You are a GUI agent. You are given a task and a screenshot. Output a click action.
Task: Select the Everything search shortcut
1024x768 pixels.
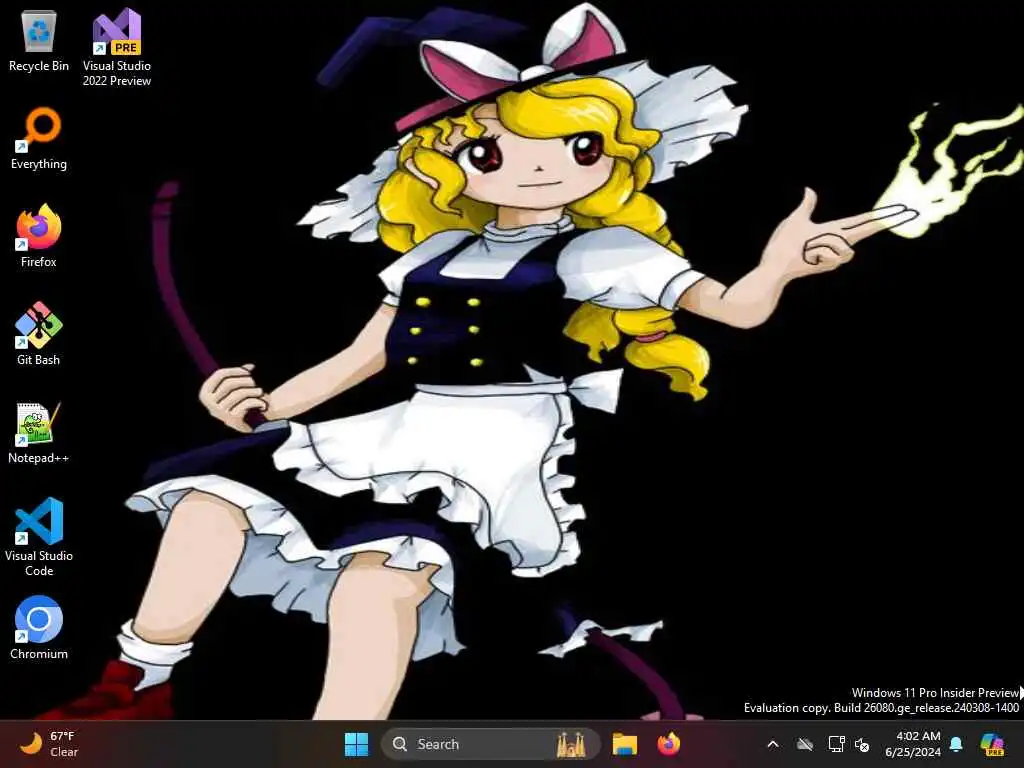(39, 138)
